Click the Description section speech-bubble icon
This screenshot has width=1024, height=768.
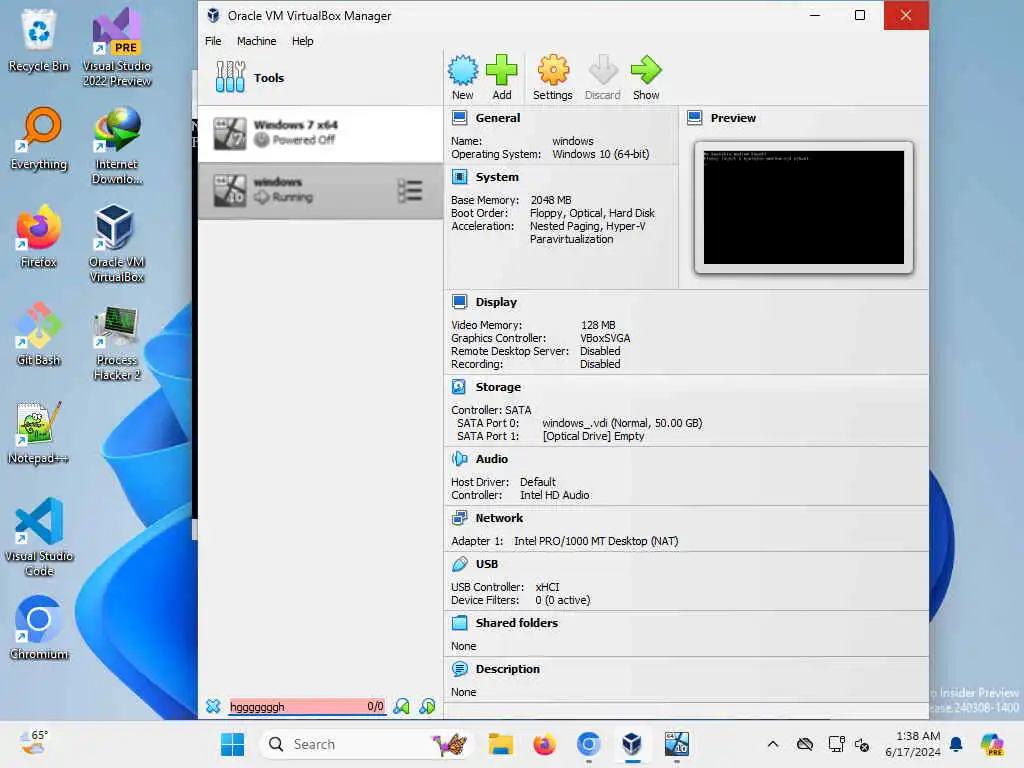click(x=460, y=669)
